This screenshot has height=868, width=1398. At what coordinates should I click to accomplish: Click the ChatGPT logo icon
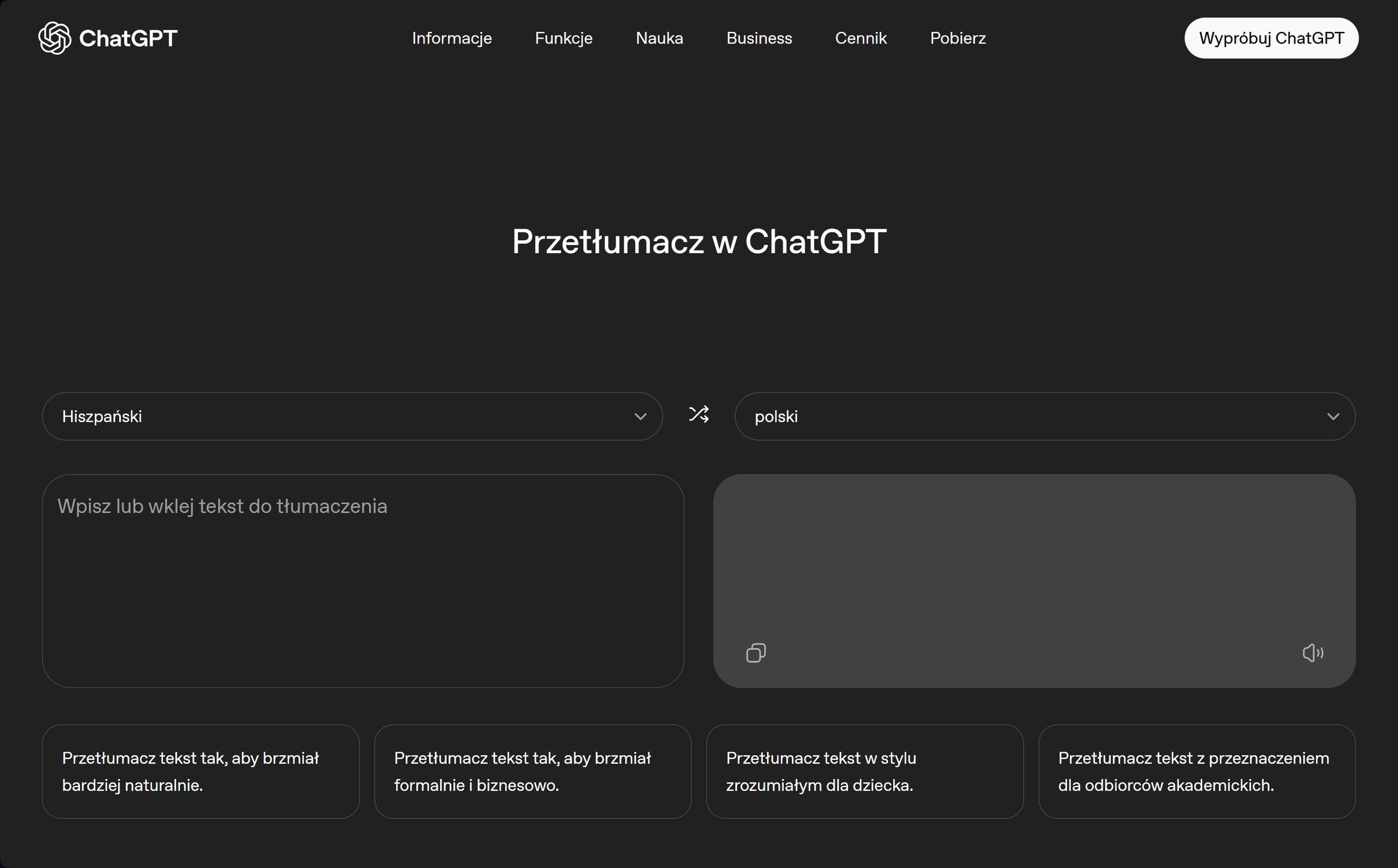click(54, 38)
